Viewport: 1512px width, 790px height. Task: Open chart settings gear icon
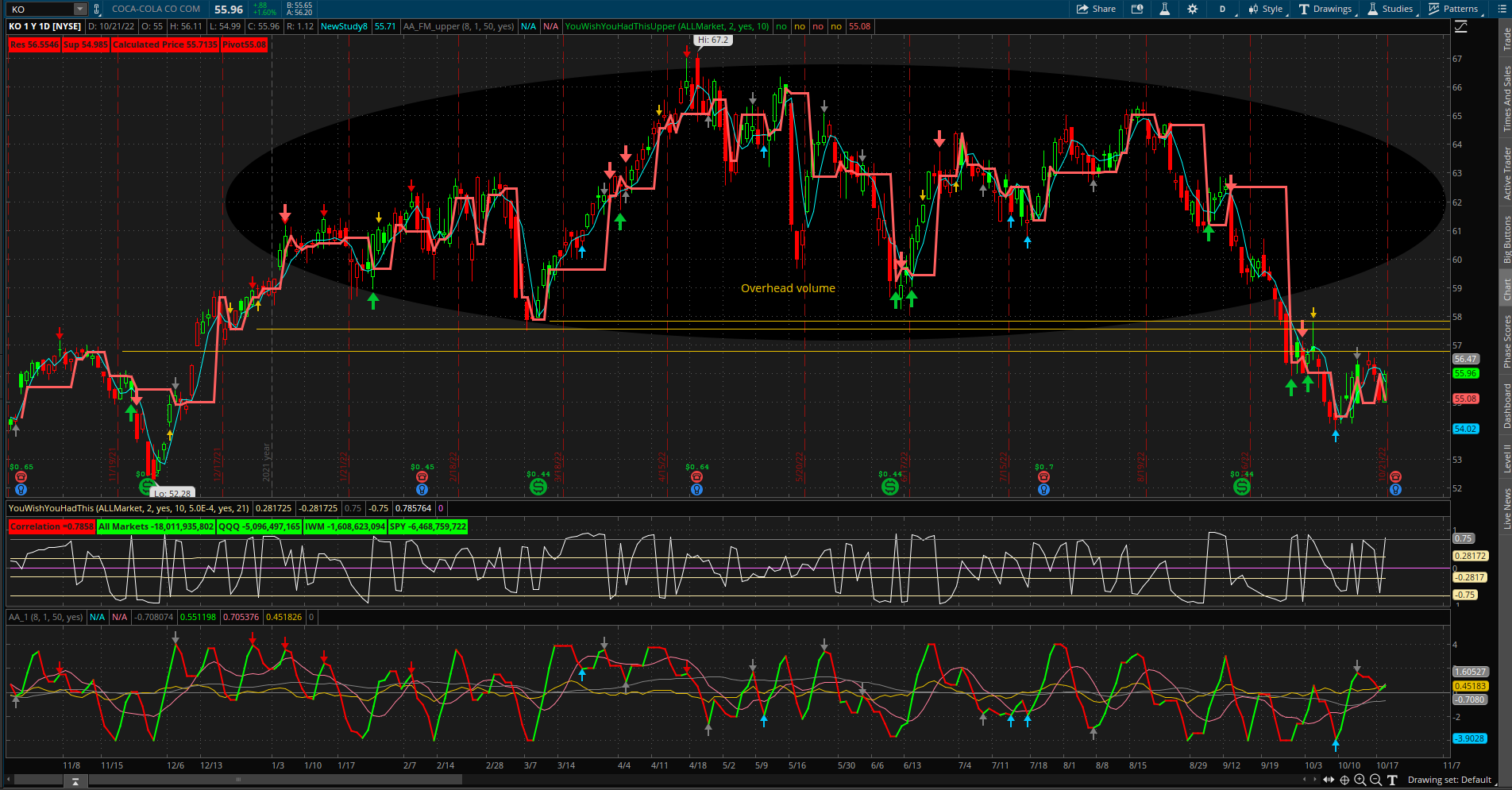tap(1192, 9)
